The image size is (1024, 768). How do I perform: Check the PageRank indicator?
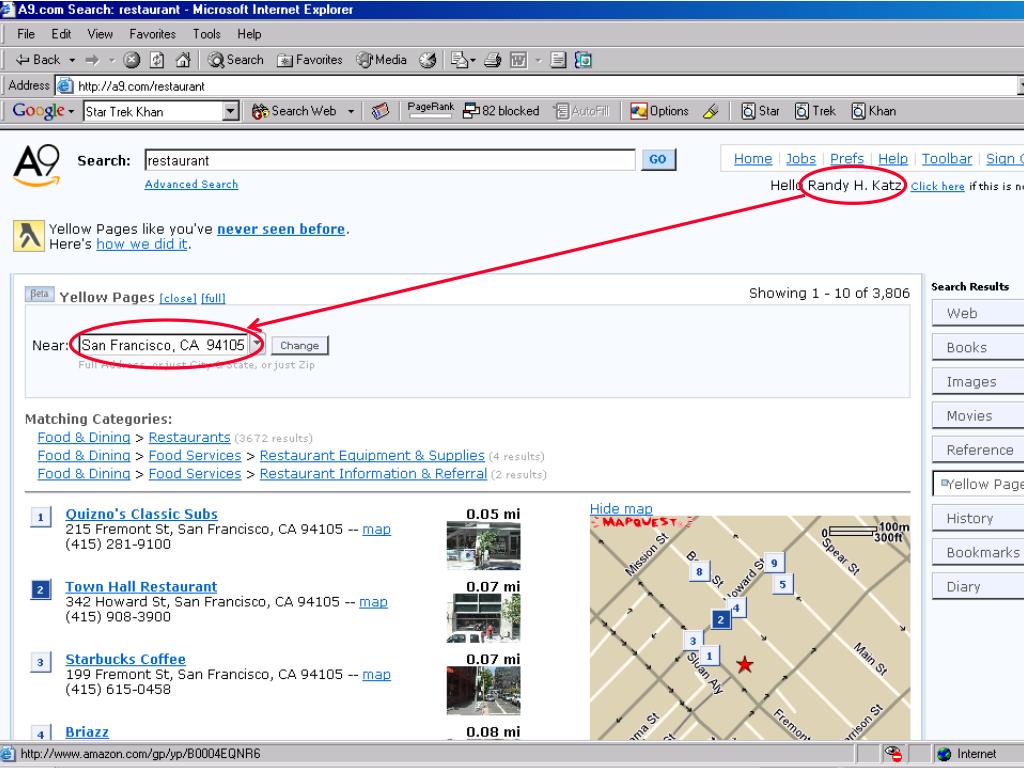point(430,110)
